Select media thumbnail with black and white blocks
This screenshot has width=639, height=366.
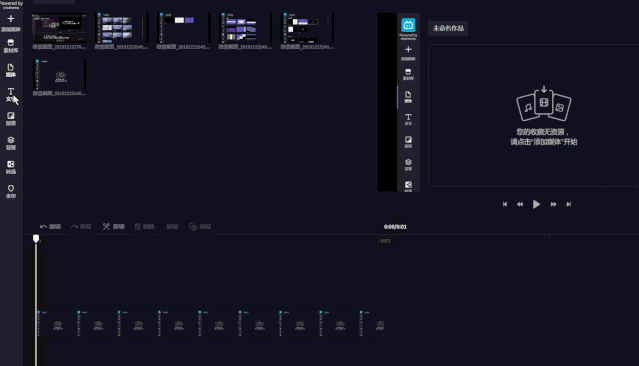307,28
